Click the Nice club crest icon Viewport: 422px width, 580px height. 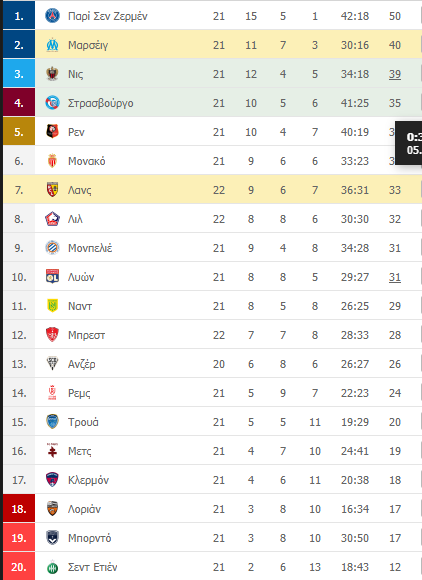pyautogui.click(x=53, y=74)
